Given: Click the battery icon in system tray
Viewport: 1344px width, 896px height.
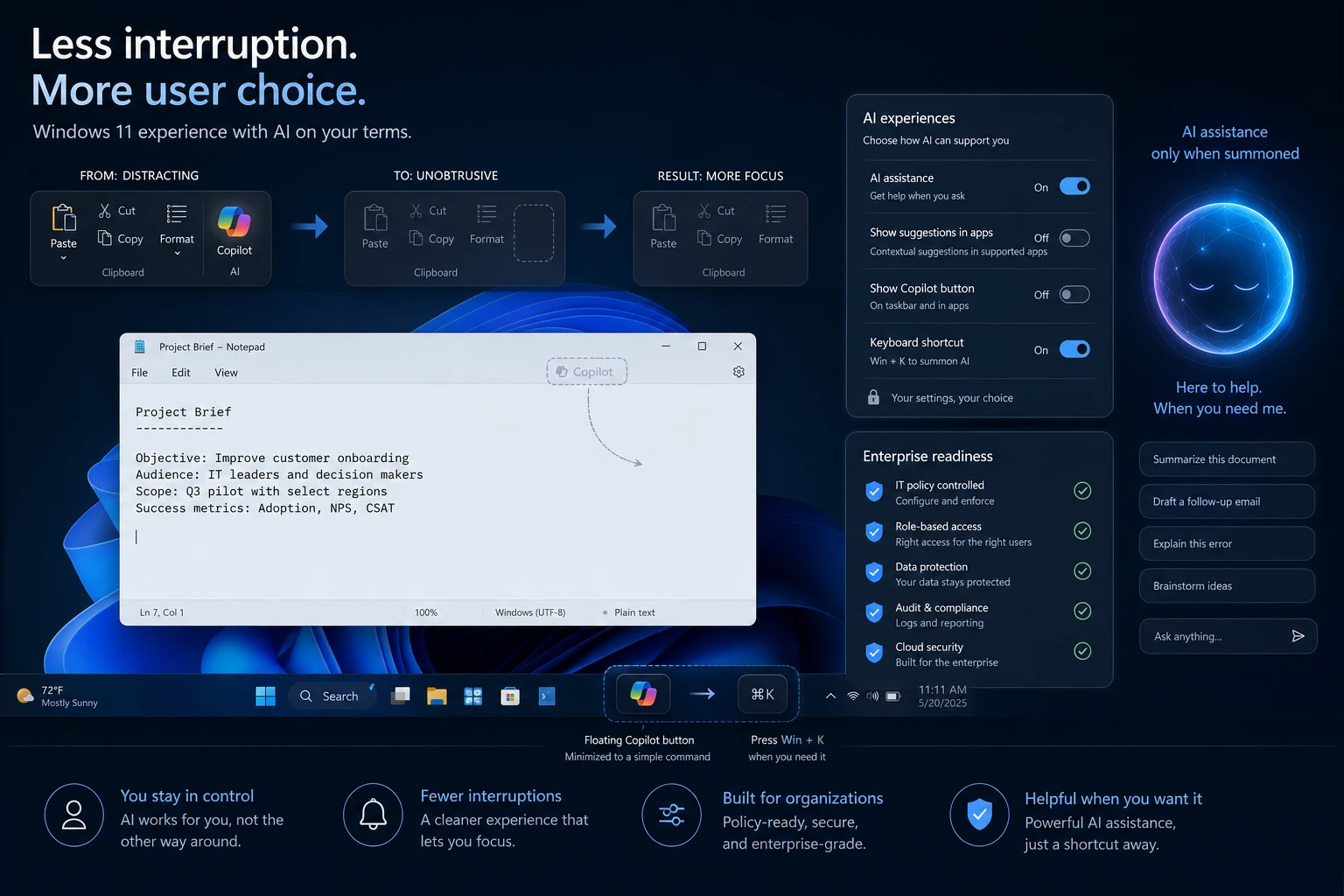Looking at the screenshot, I should (x=893, y=696).
